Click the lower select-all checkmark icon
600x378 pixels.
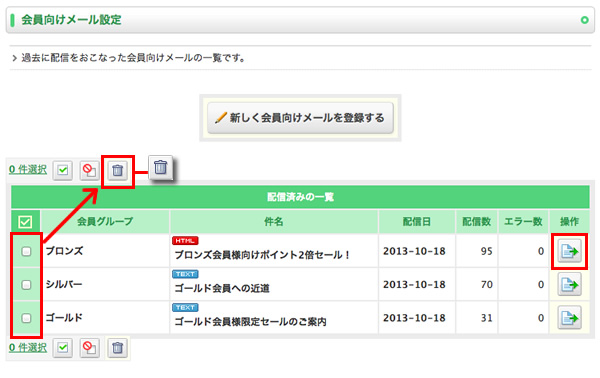coord(63,348)
